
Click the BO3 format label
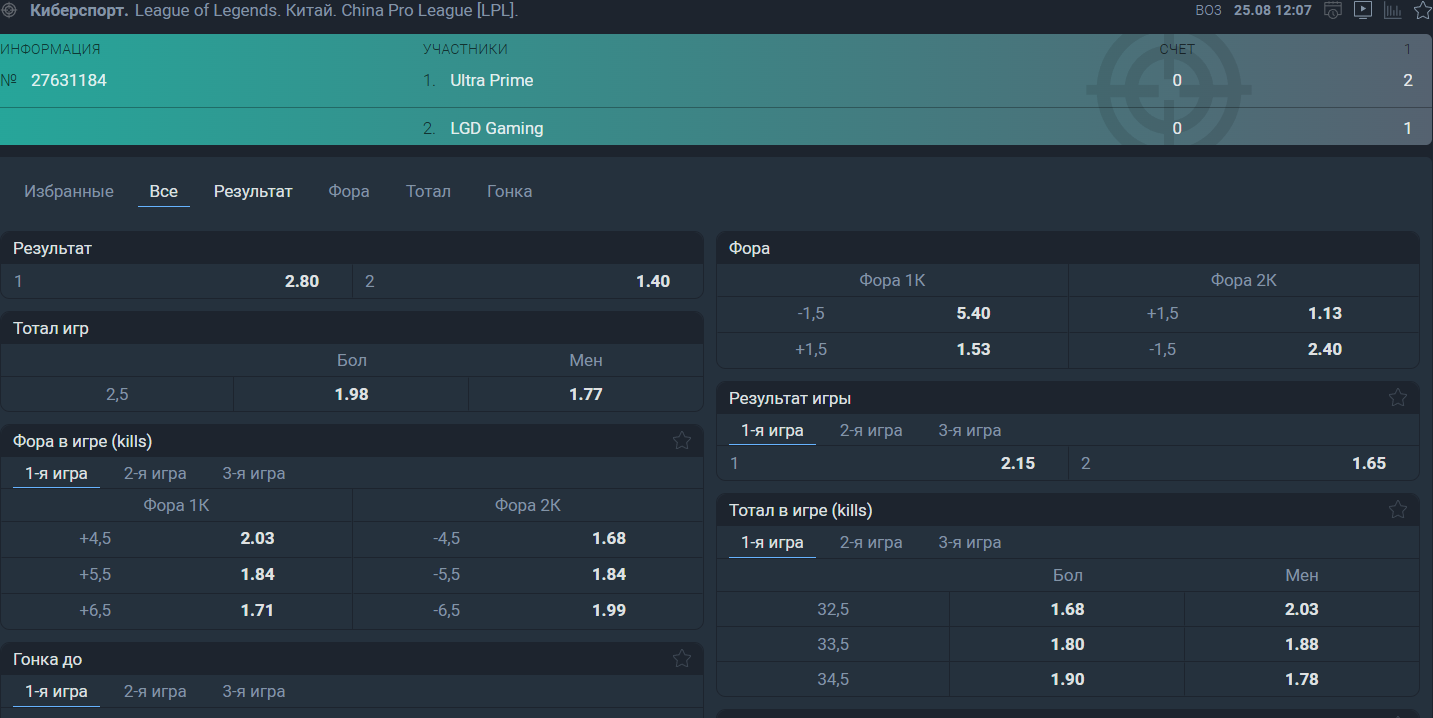pyautogui.click(x=1208, y=10)
